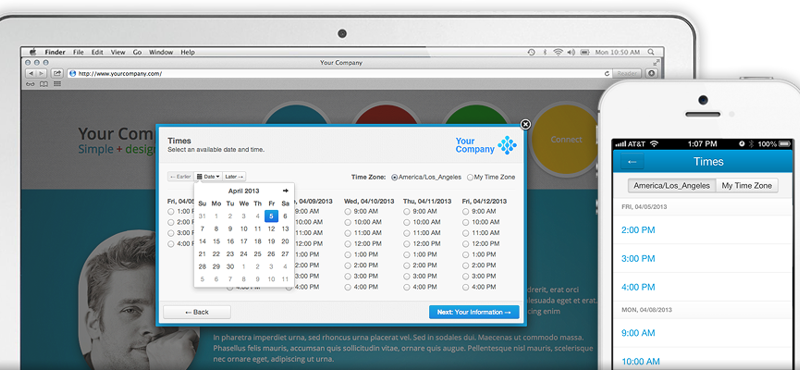Open the View menu
The image size is (800, 370).
coord(118,52)
